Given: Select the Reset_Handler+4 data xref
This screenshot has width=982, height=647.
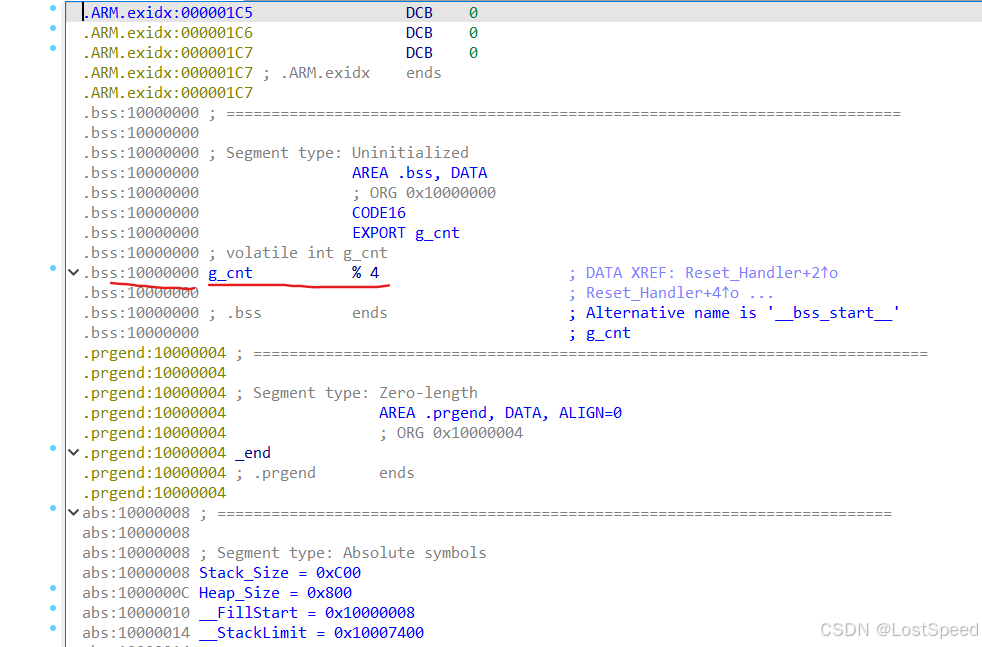Looking at the screenshot, I should (x=662, y=293).
